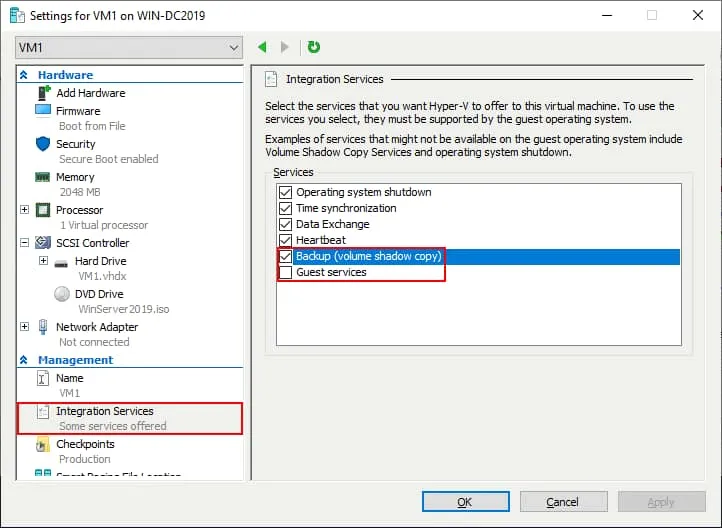Select the Add Hardware icon
722x528 pixels.
click(43, 93)
